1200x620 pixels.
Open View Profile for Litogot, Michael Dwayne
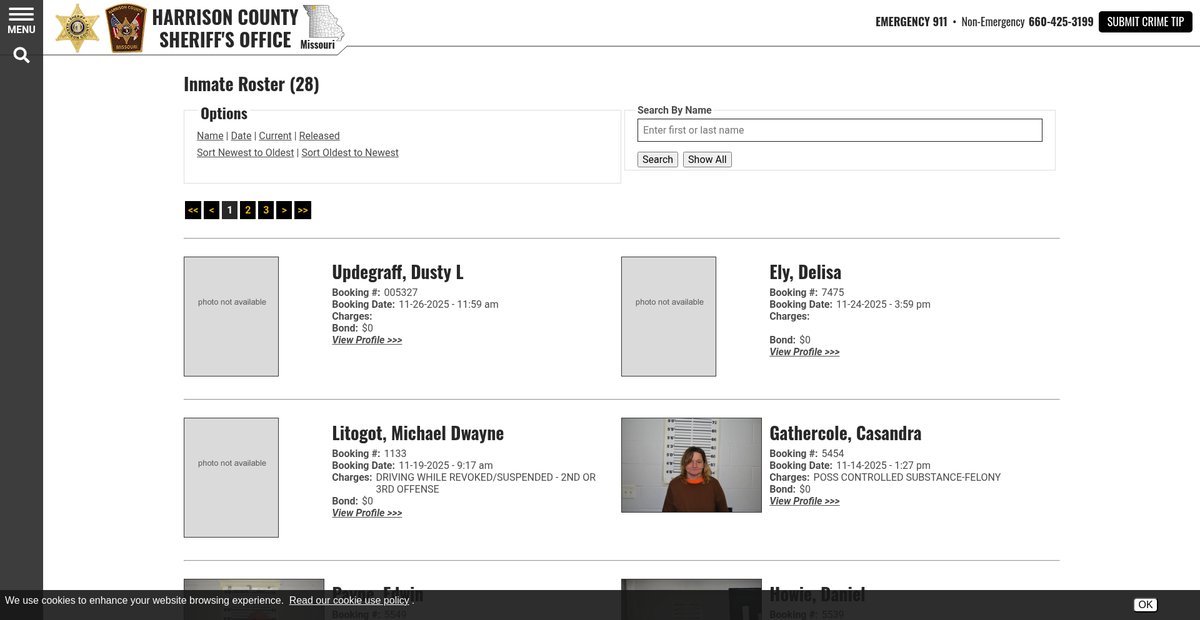point(367,513)
